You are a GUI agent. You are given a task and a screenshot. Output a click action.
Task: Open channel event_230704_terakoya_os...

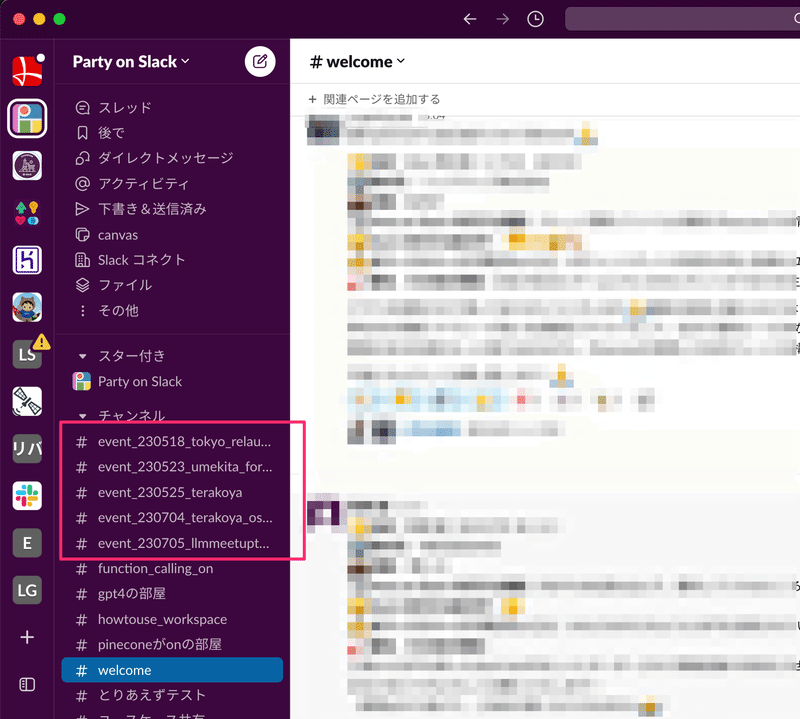pos(172,518)
